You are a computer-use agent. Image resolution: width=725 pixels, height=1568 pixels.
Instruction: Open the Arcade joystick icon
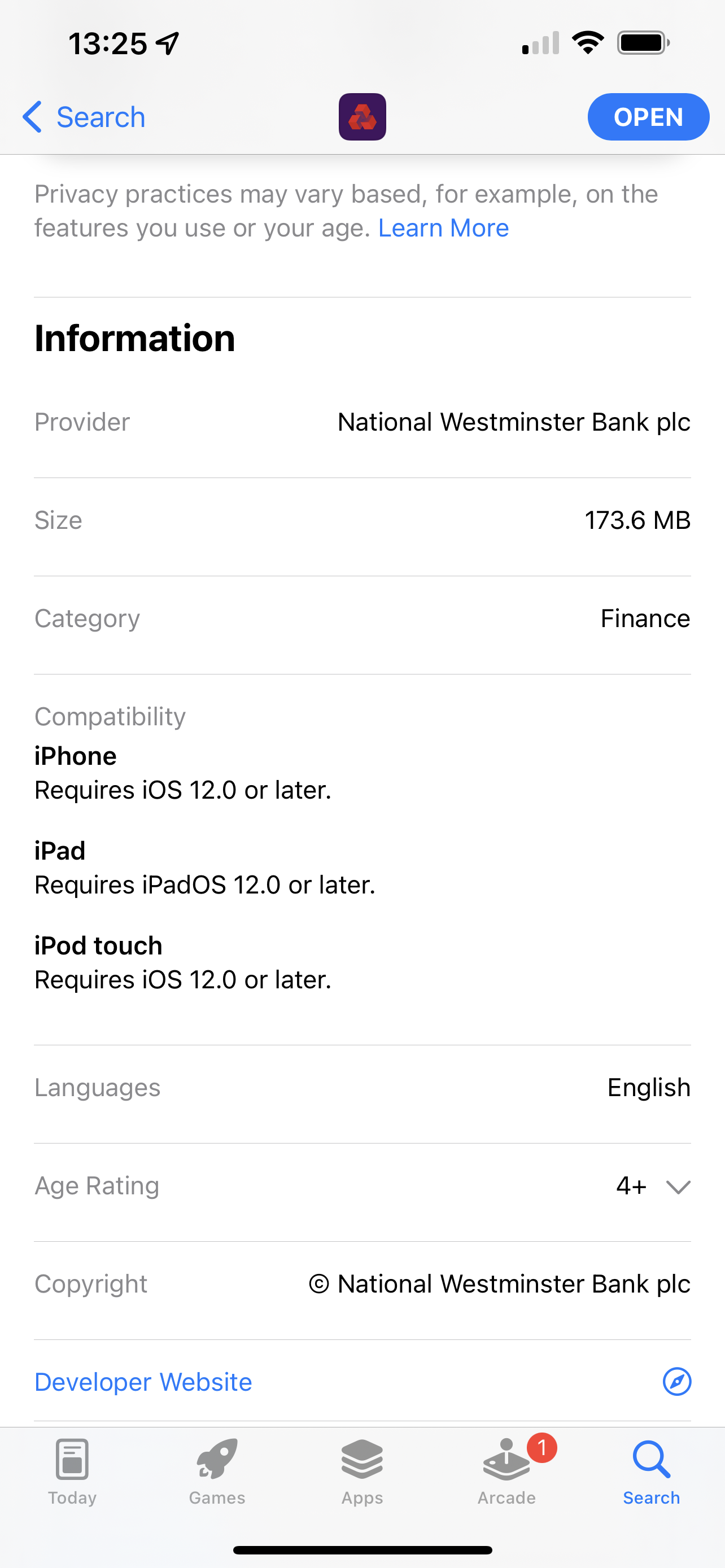click(506, 1460)
